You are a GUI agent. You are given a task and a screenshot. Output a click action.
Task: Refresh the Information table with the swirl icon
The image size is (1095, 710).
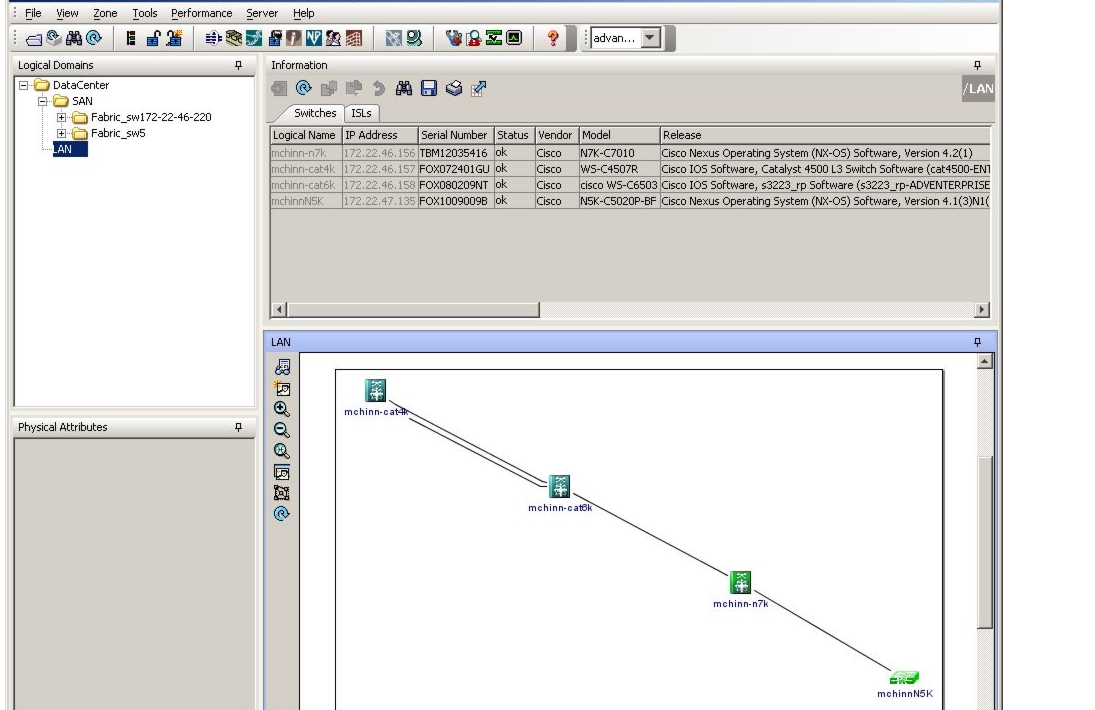point(303,88)
